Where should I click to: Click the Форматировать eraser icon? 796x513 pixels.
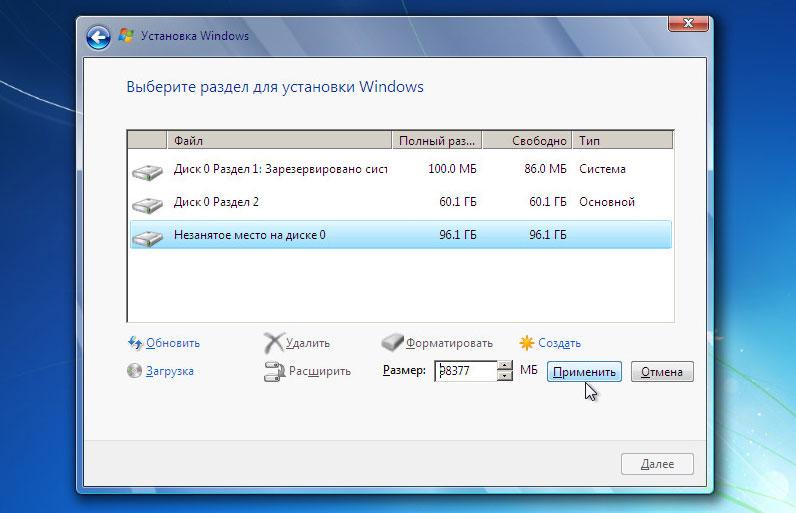point(392,343)
